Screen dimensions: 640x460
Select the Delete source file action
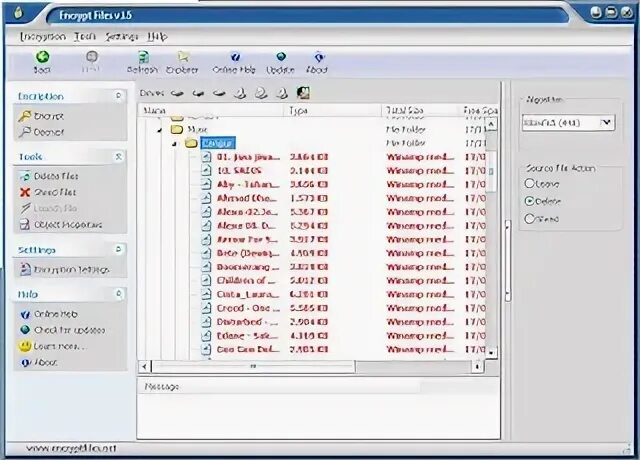[x=529, y=201]
